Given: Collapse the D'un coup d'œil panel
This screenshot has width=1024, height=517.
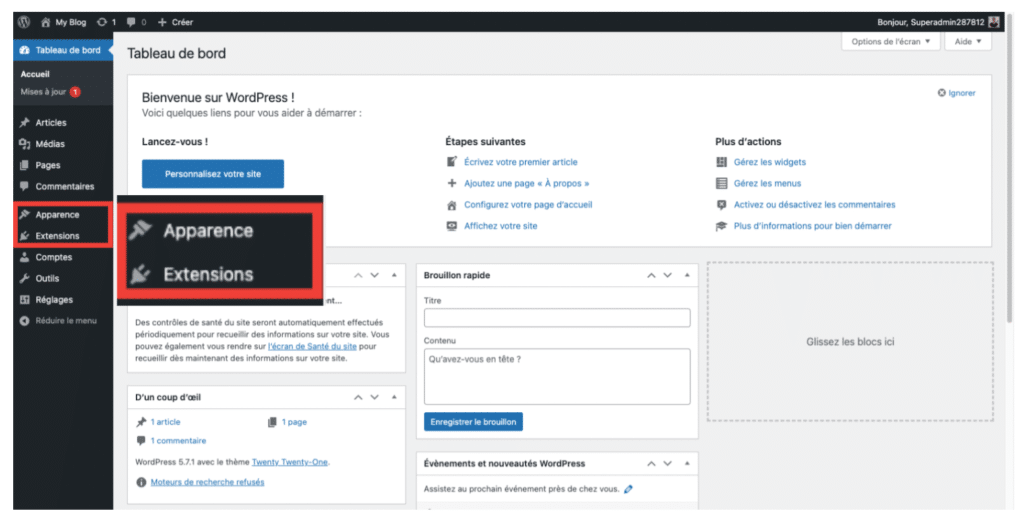Looking at the screenshot, I should 394,398.
